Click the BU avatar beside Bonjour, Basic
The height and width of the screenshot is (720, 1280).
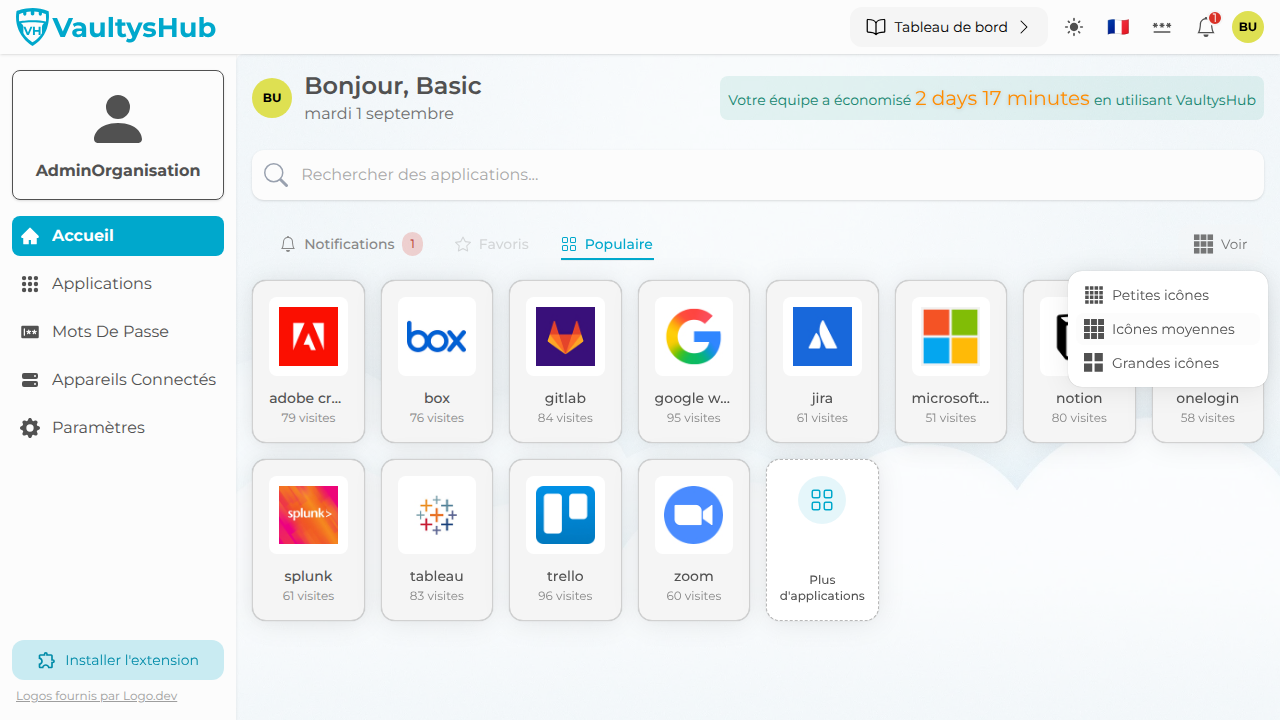click(x=272, y=98)
